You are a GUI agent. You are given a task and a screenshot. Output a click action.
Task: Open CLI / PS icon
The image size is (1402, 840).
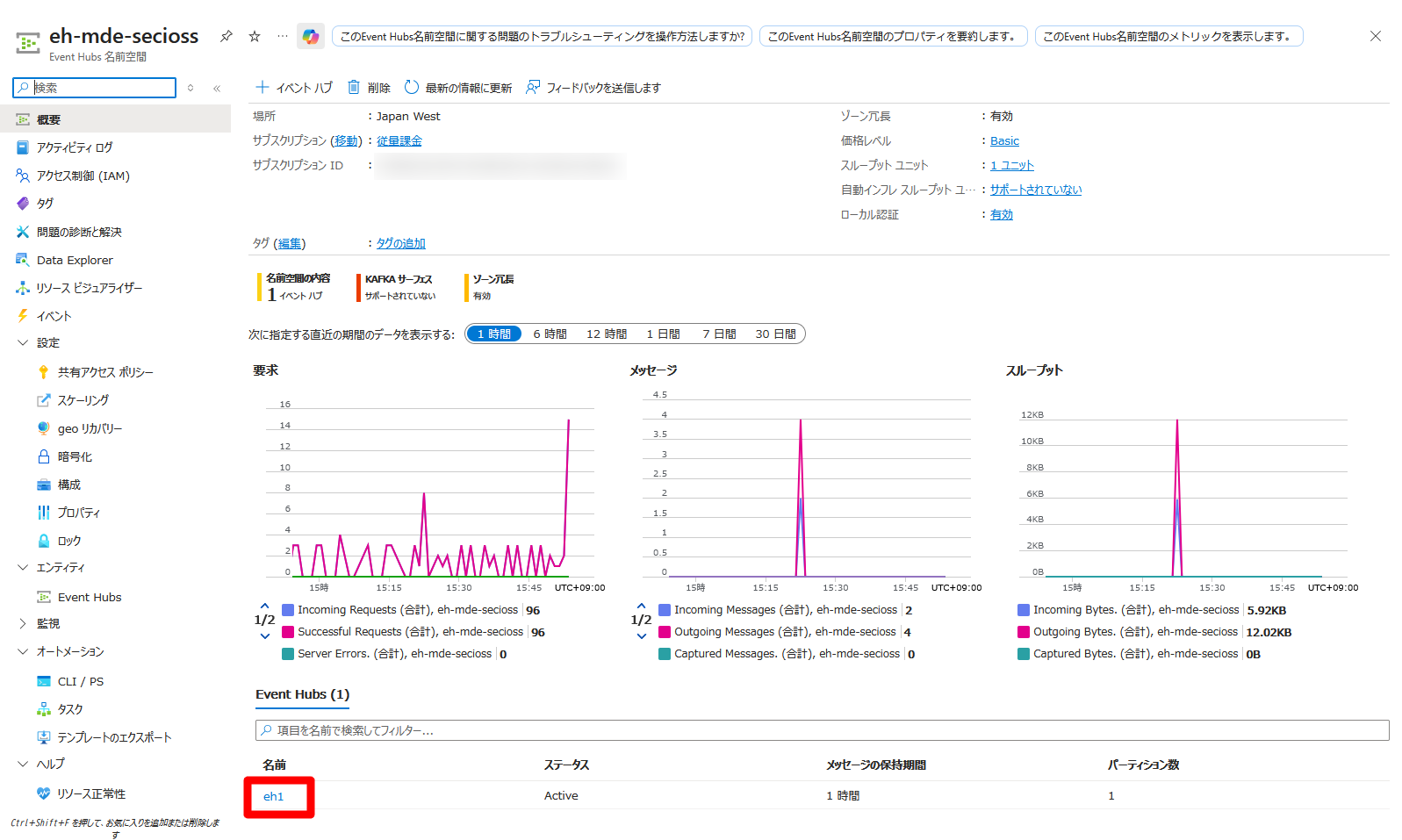[x=44, y=681]
